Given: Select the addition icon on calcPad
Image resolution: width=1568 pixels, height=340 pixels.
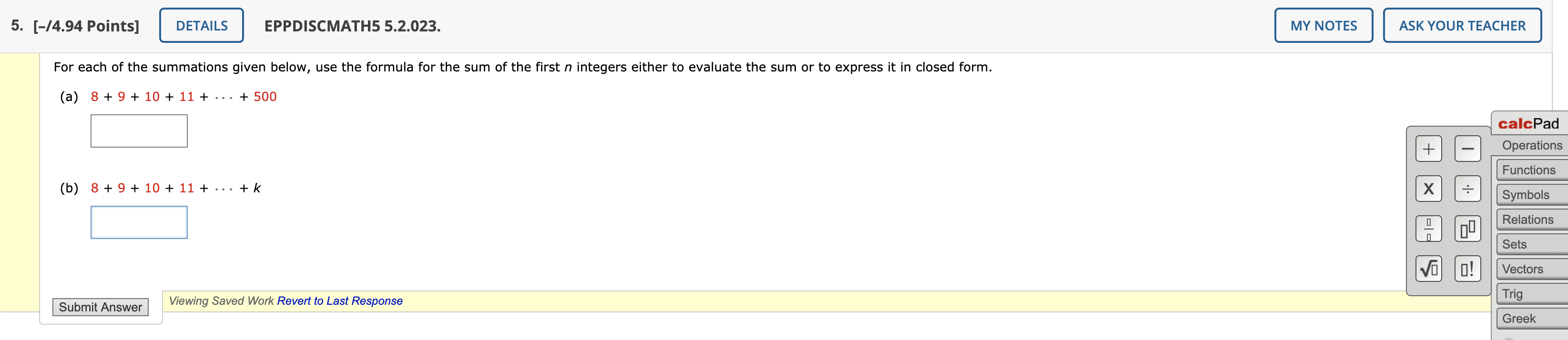Looking at the screenshot, I should pyautogui.click(x=1429, y=148).
